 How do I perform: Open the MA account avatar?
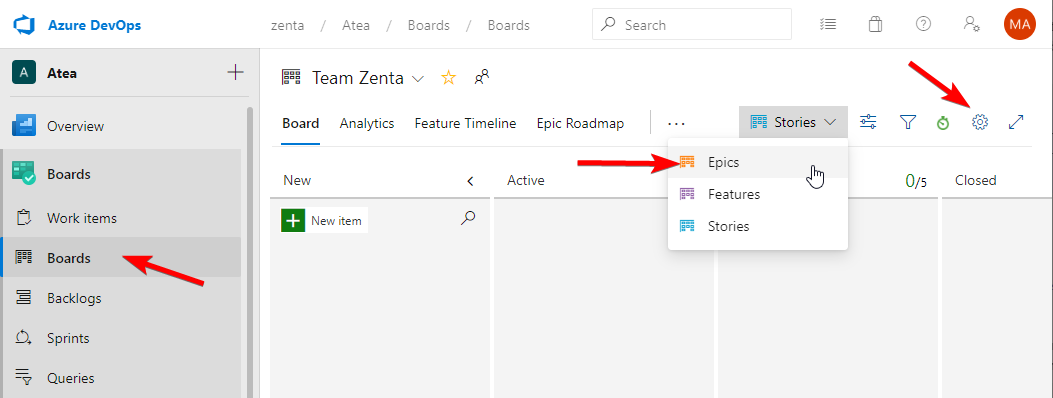(1019, 24)
